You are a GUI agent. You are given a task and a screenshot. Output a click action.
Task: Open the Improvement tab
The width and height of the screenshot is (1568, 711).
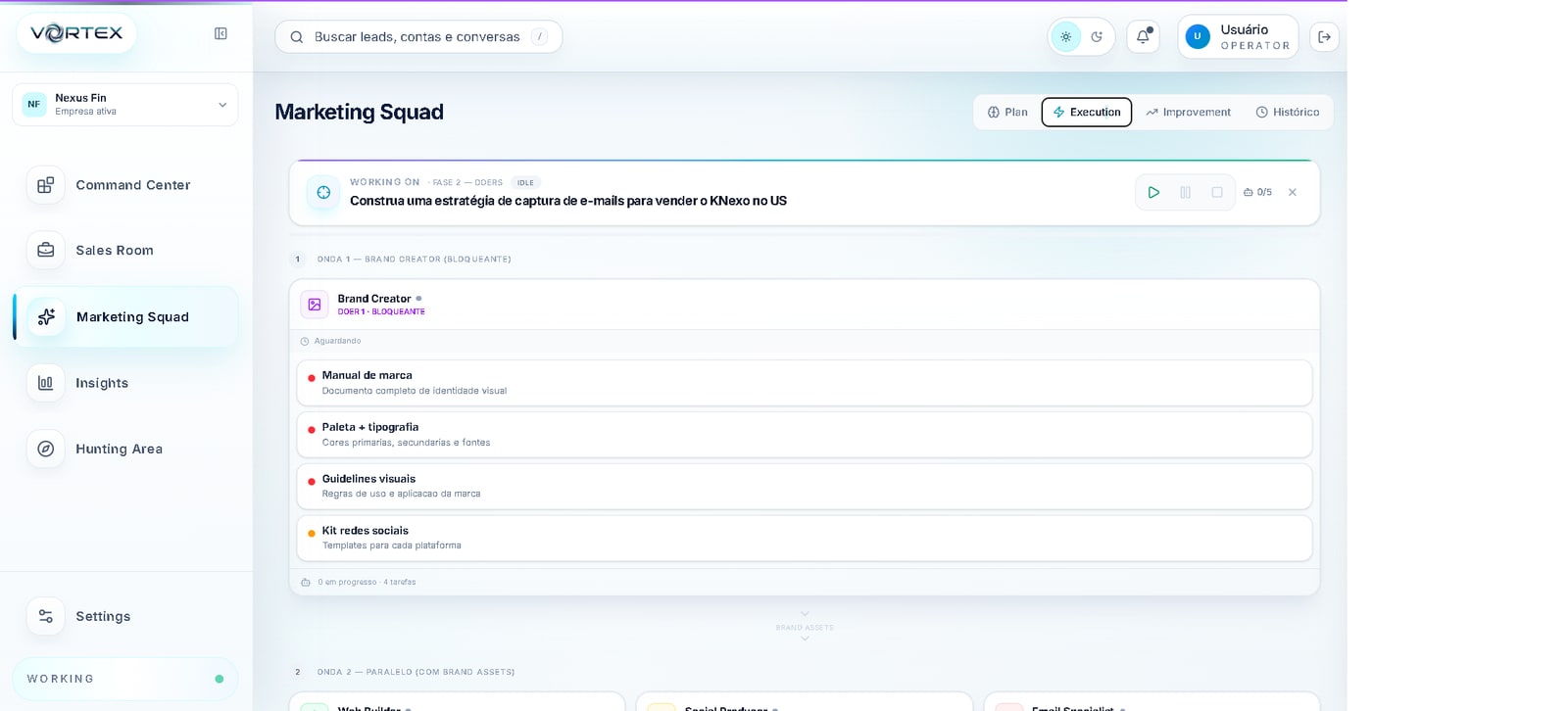click(1188, 112)
